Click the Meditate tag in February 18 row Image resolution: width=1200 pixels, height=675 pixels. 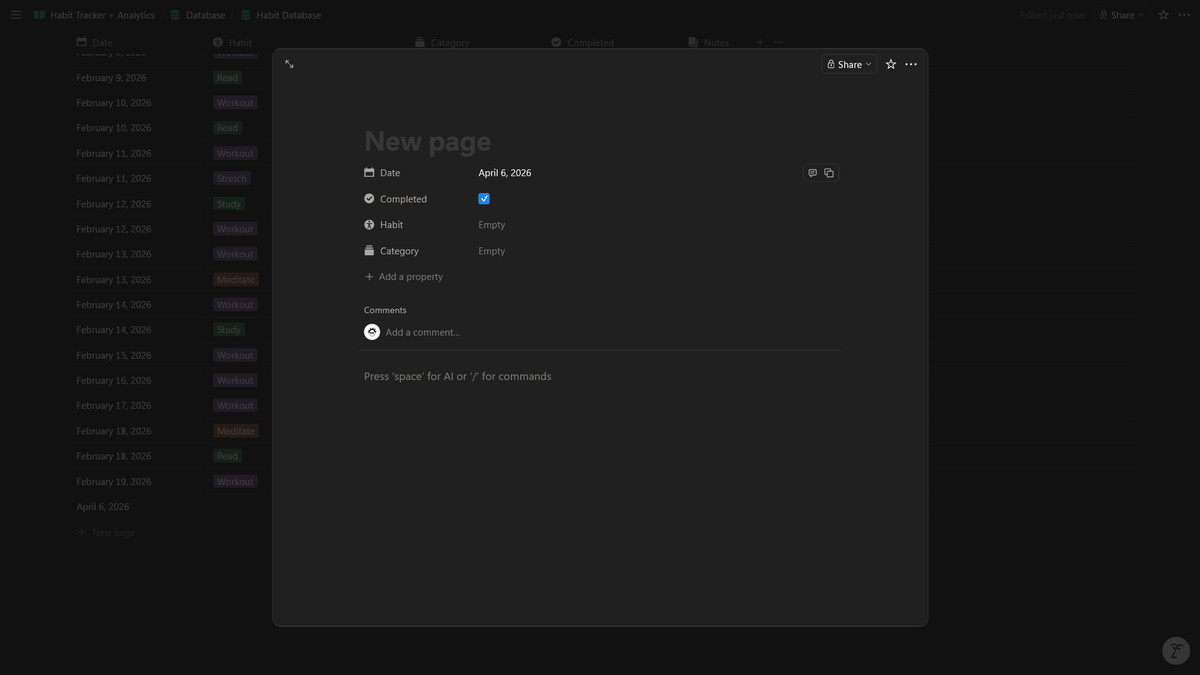236,431
